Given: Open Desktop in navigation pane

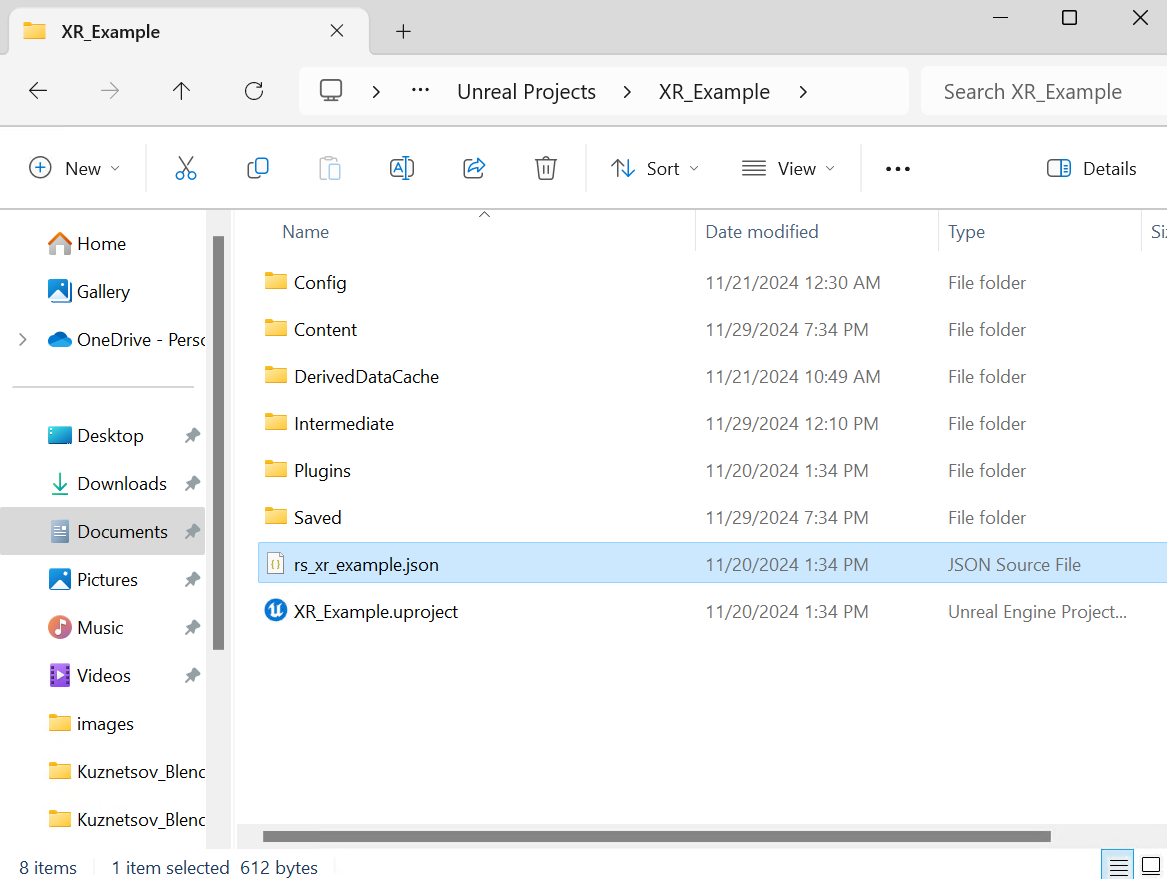Looking at the screenshot, I should pyautogui.click(x=95, y=435).
